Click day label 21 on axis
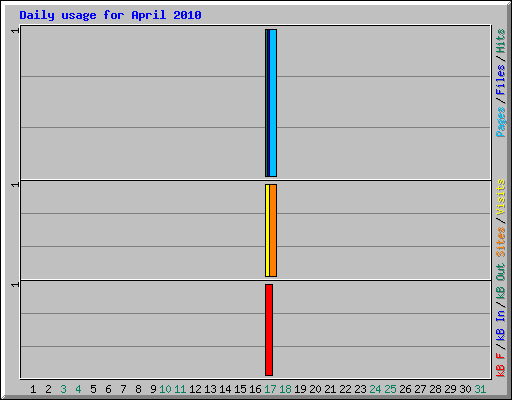This screenshot has height=400, width=512. point(330,389)
